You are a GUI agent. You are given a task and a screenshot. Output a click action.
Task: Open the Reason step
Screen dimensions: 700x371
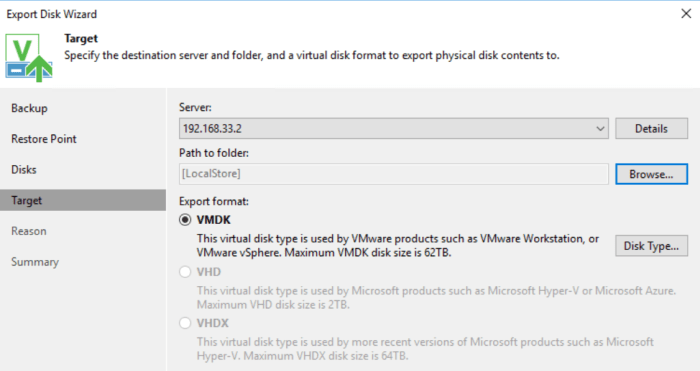click(x=29, y=231)
